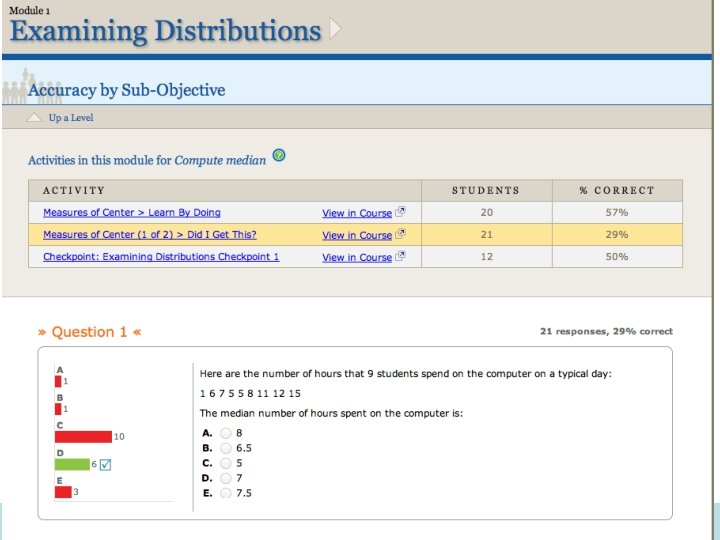
Task: Pick radio button D, 7
Action: pos(225,478)
